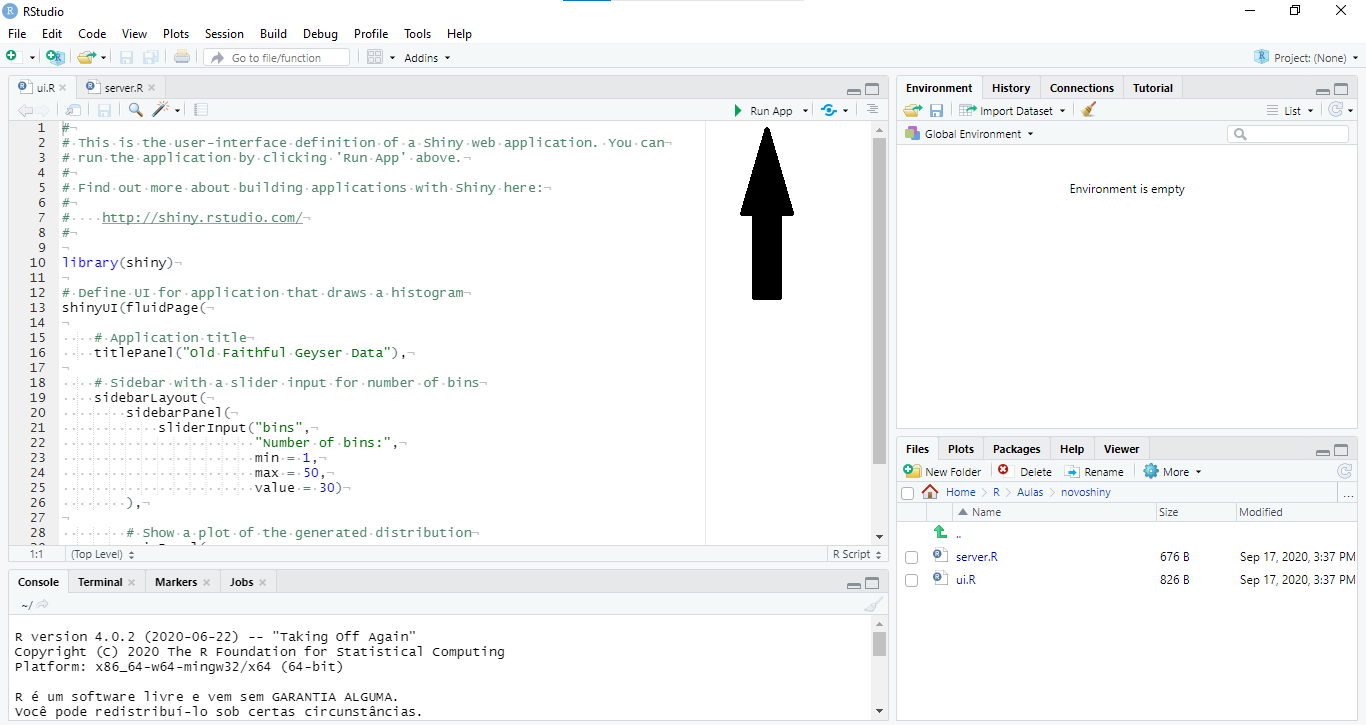Expand the More menu in Files pane

pos(1173,472)
